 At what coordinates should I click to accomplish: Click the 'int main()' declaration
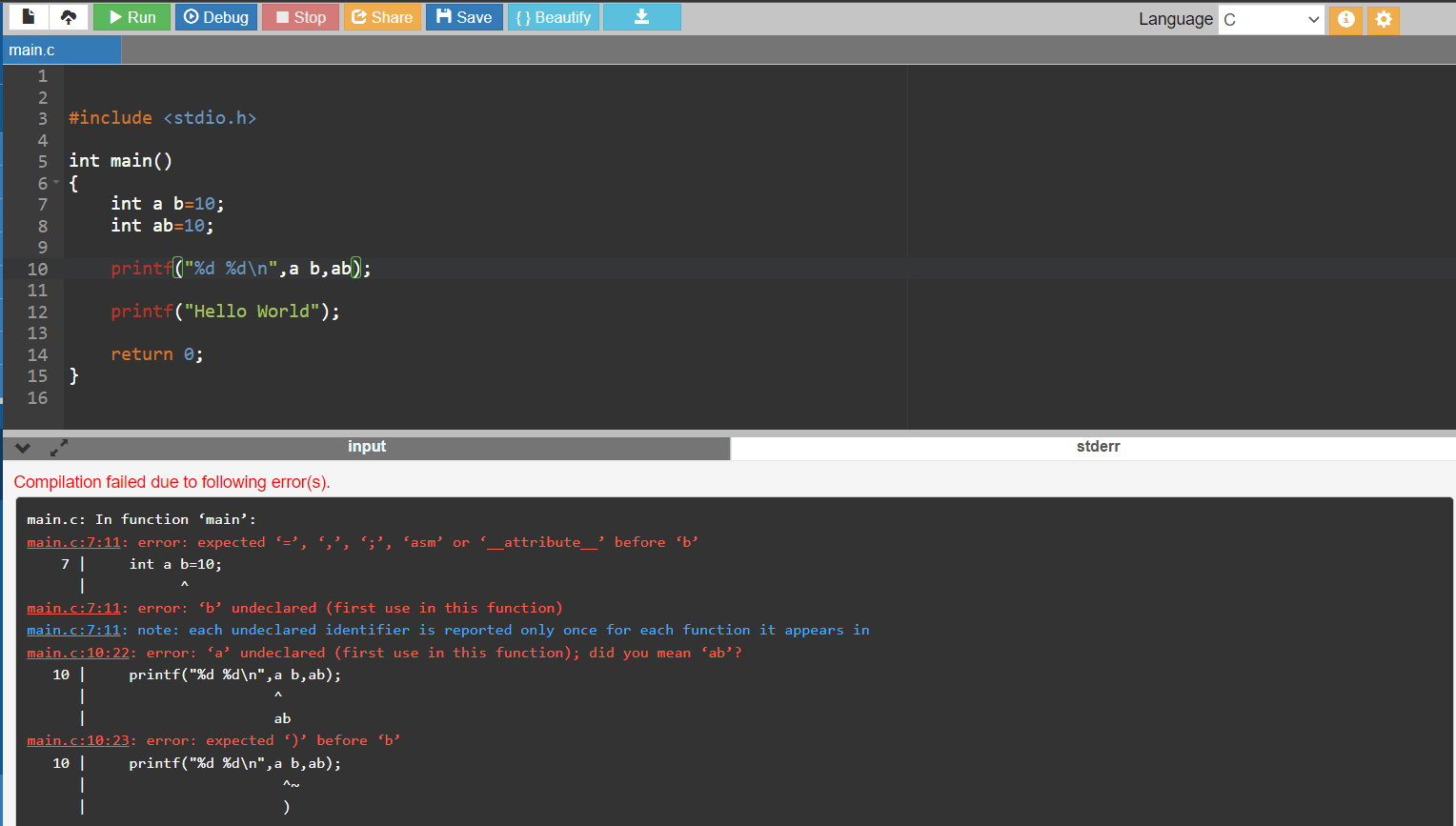[121, 161]
